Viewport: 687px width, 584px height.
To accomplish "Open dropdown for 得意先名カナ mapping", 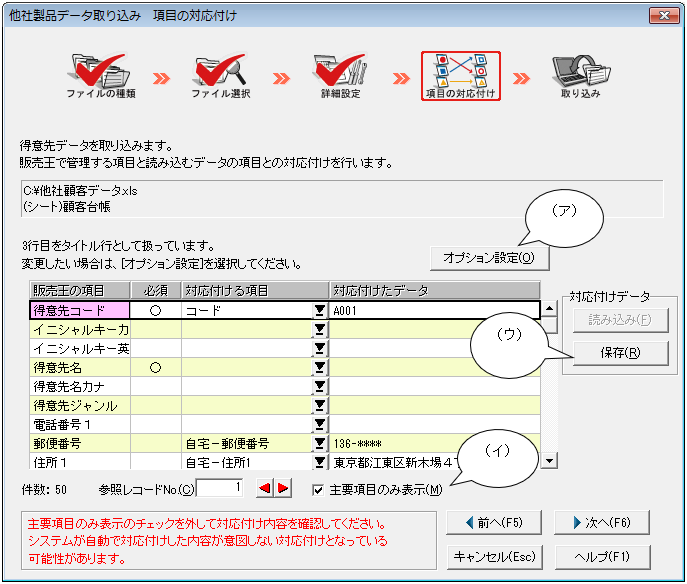I will [x=320, y=386].
